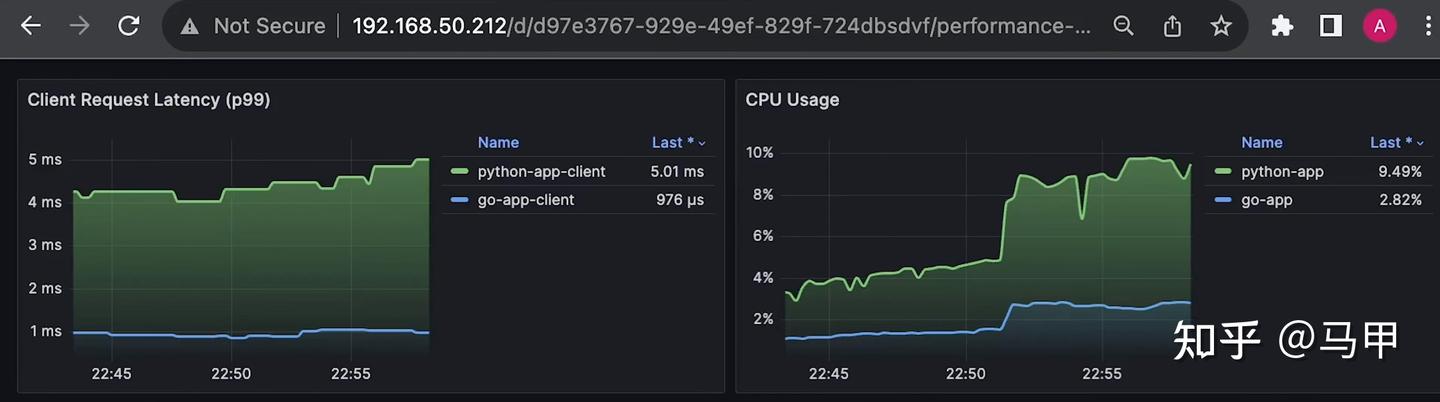Click the browser forward arrow
This screenshot has height=402, width=1440.
click(x=79, y=26)
